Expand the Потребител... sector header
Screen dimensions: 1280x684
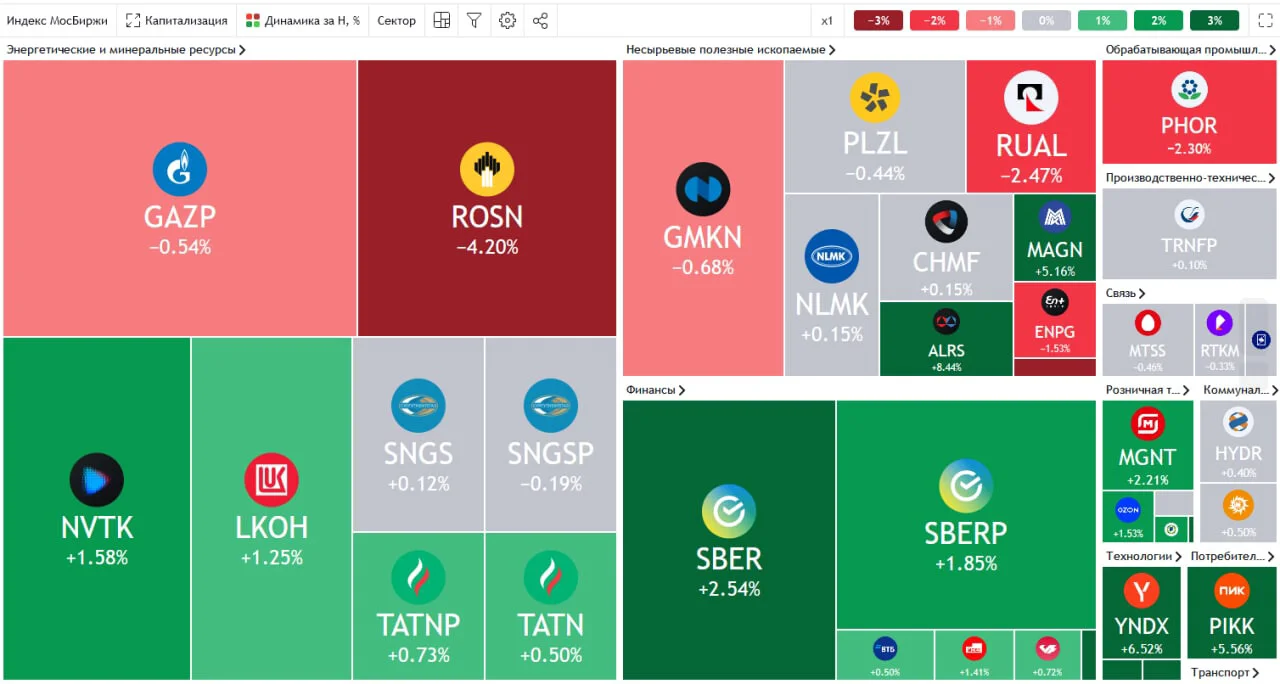1233,556
